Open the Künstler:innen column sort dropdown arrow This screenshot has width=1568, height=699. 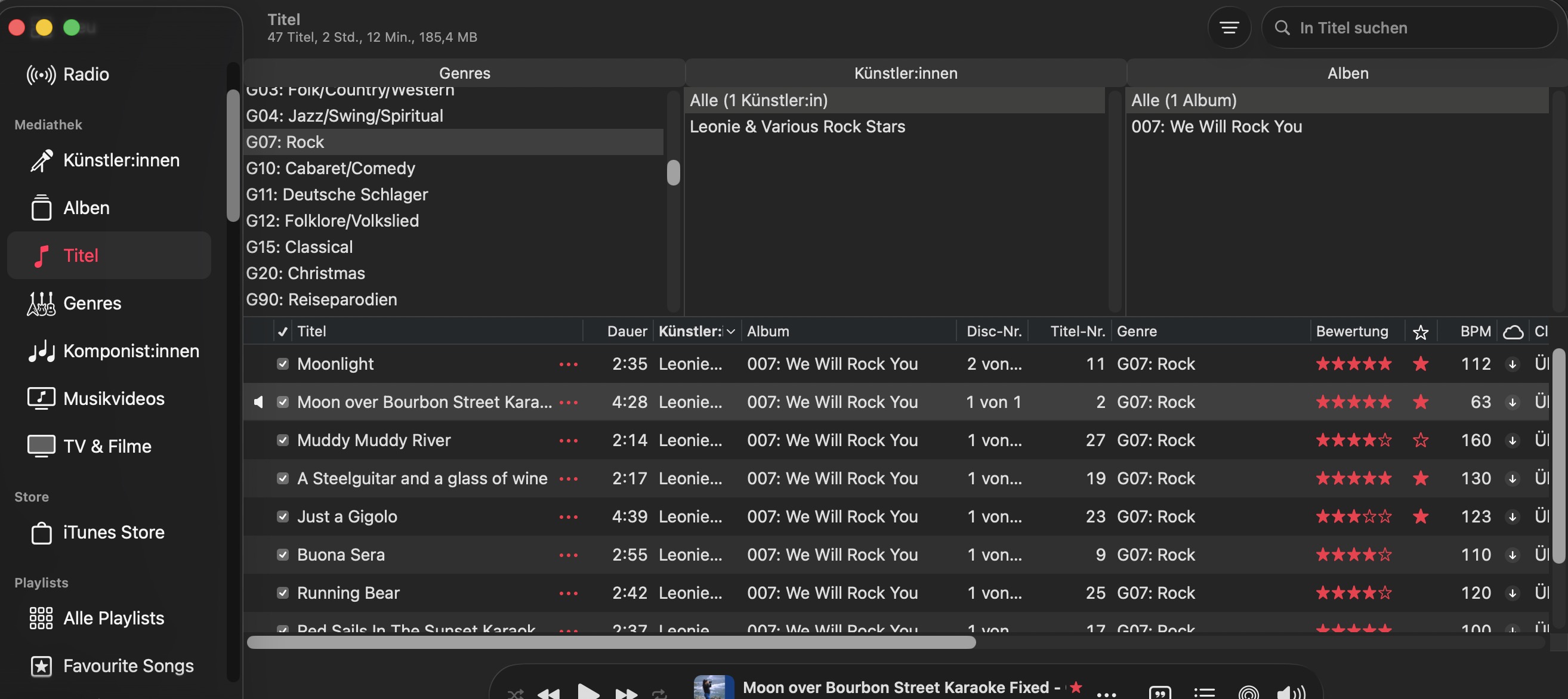(730, 332)
